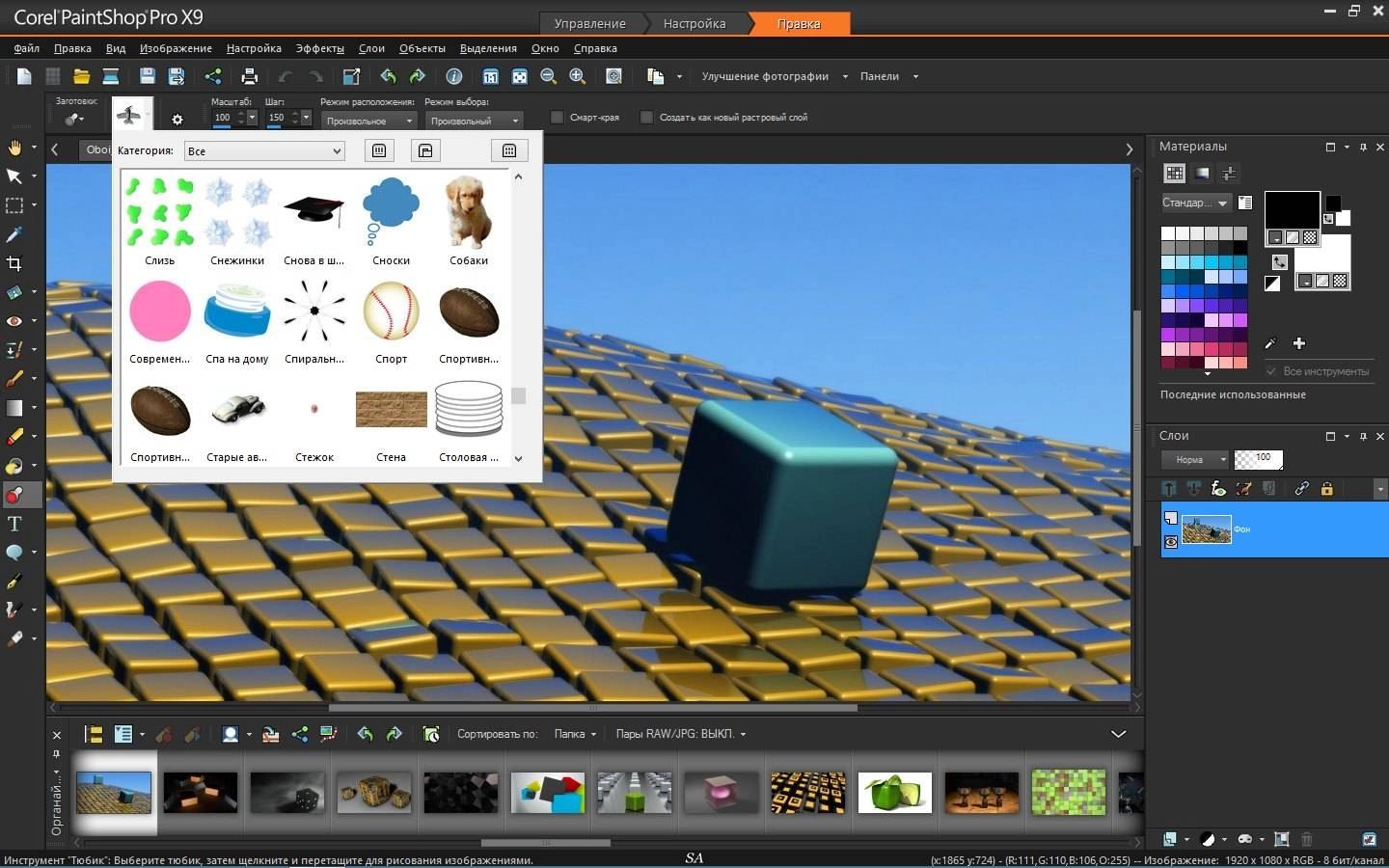Enable Создать как новый растровый слой checkbox
Image resolution: width=1389 pixels, height=868 pixels.
pyautogui.click(x=646, y=118)
